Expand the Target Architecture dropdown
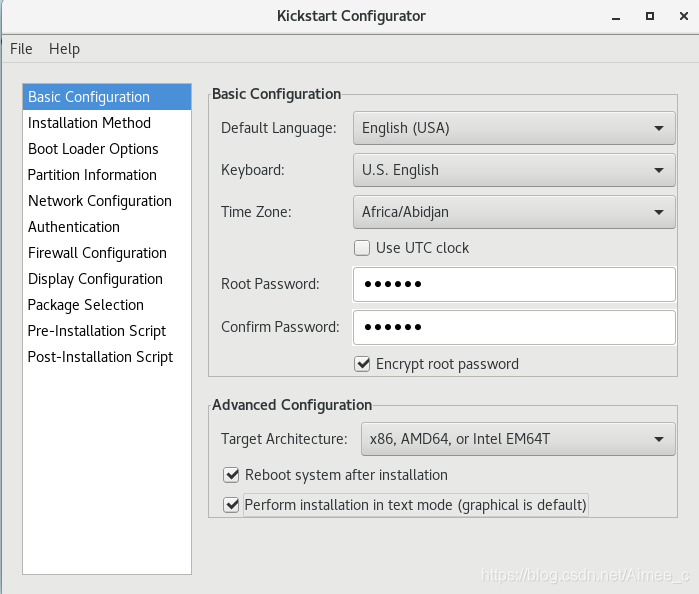The height and width of the screenshot is (594, 699). coord(518,439)
